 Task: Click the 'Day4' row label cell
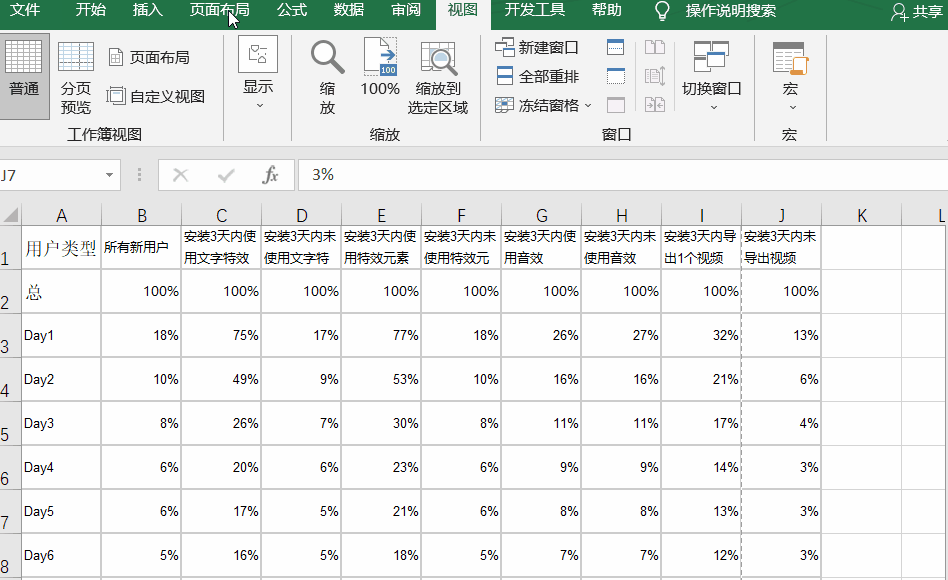tap(61, 467)
